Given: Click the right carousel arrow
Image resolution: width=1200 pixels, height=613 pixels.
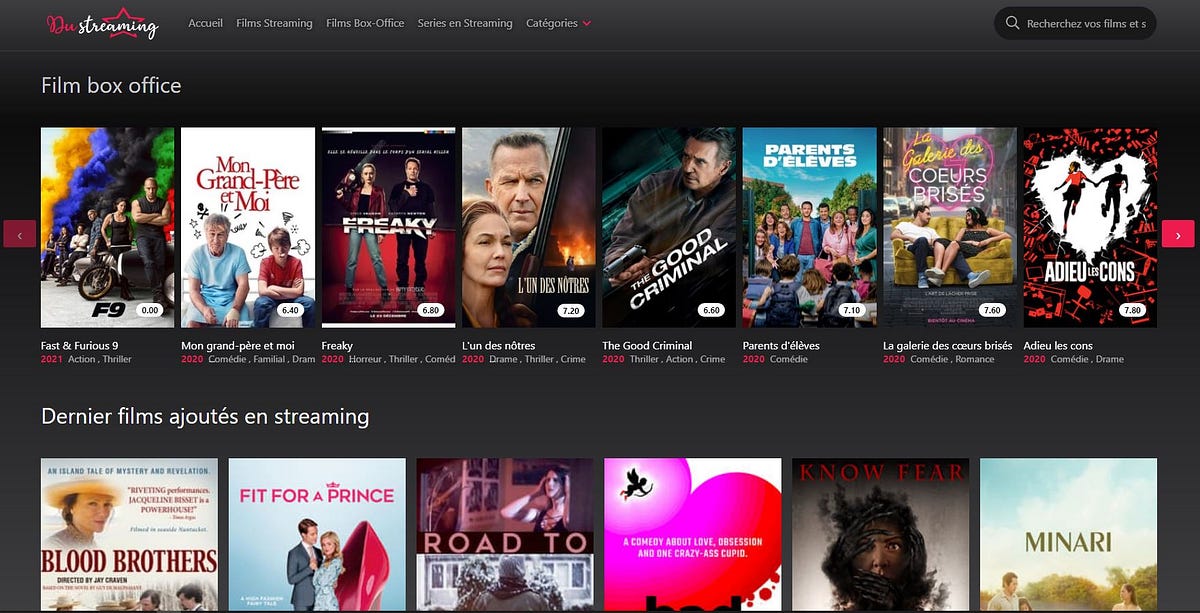Looking at the screenshot, I should point(1178,234).
